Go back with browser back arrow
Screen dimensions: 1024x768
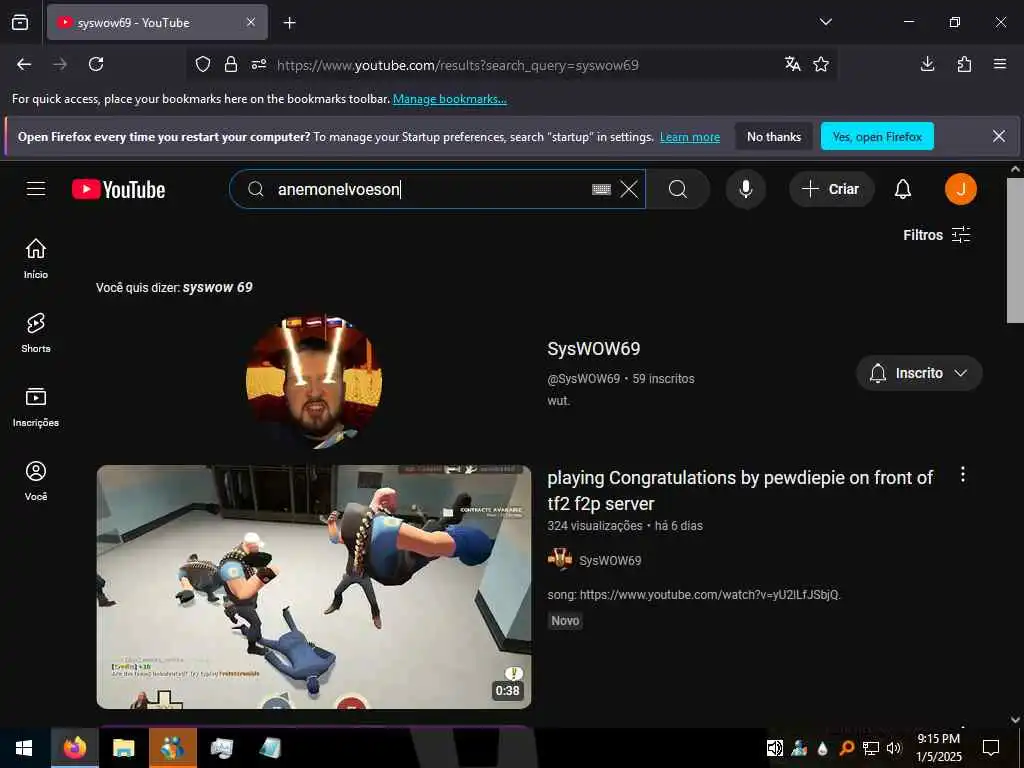coord(24,64)
